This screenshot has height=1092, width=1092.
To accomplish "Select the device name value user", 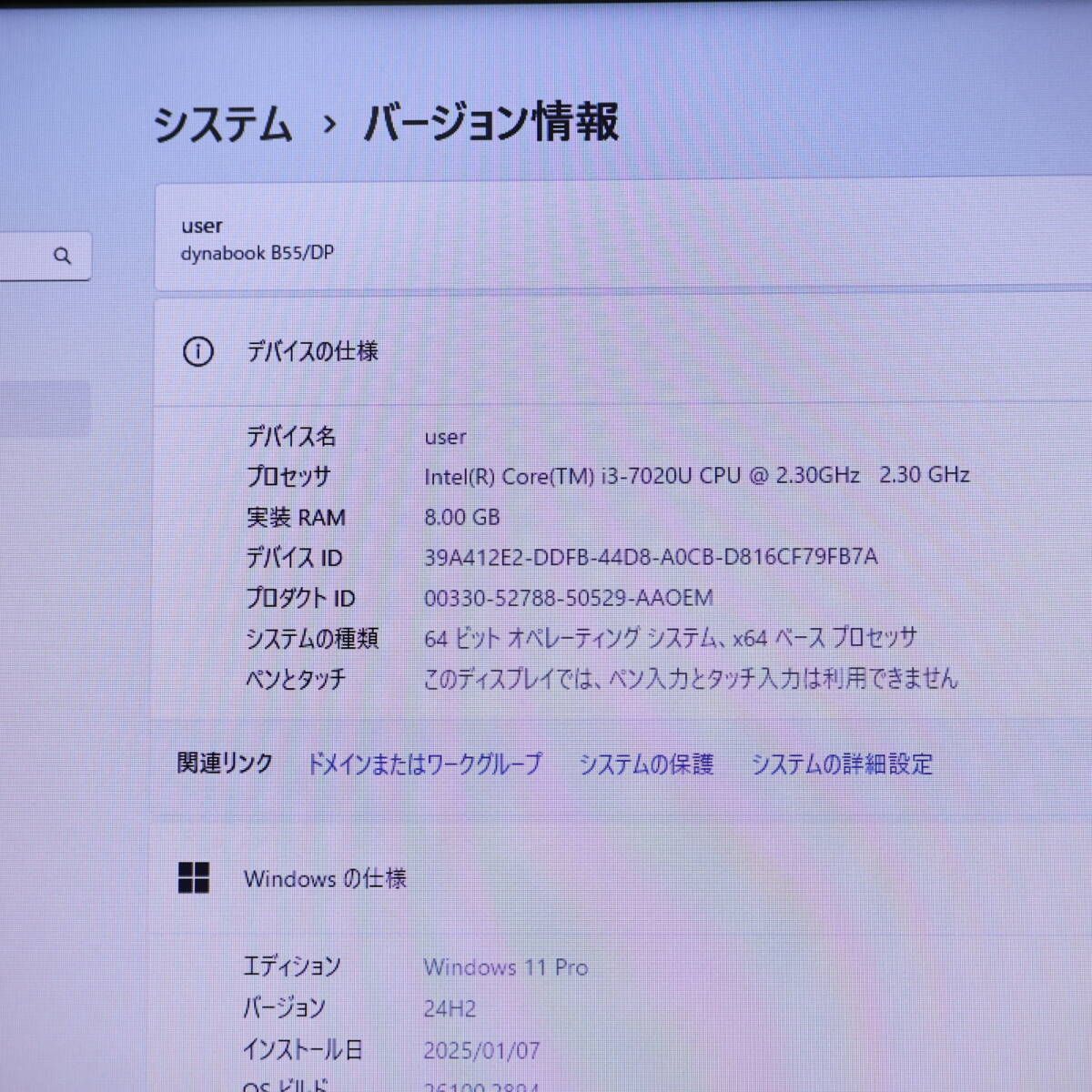I will (x=445, y=437).
